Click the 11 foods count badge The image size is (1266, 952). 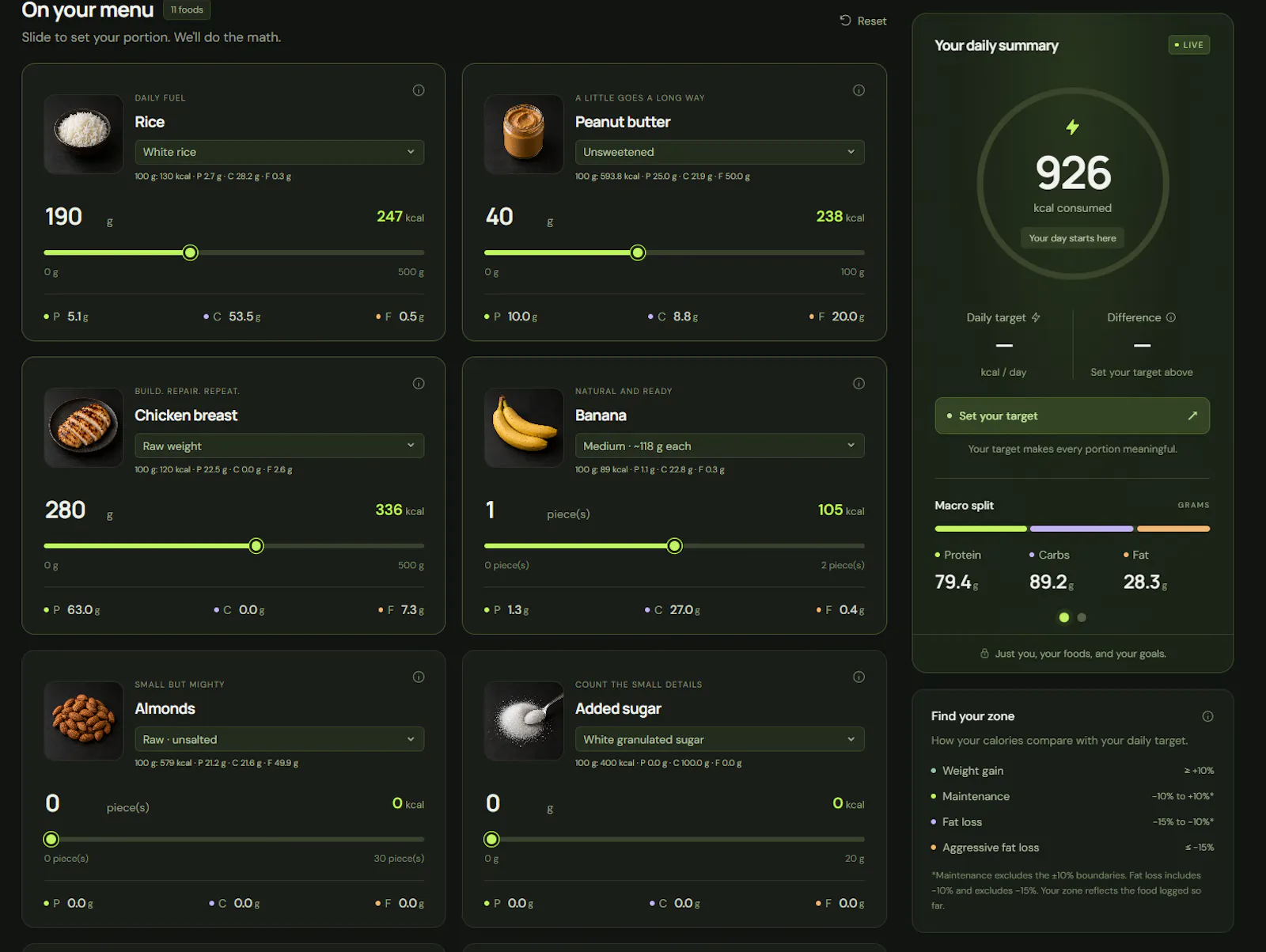coord(187,9)
